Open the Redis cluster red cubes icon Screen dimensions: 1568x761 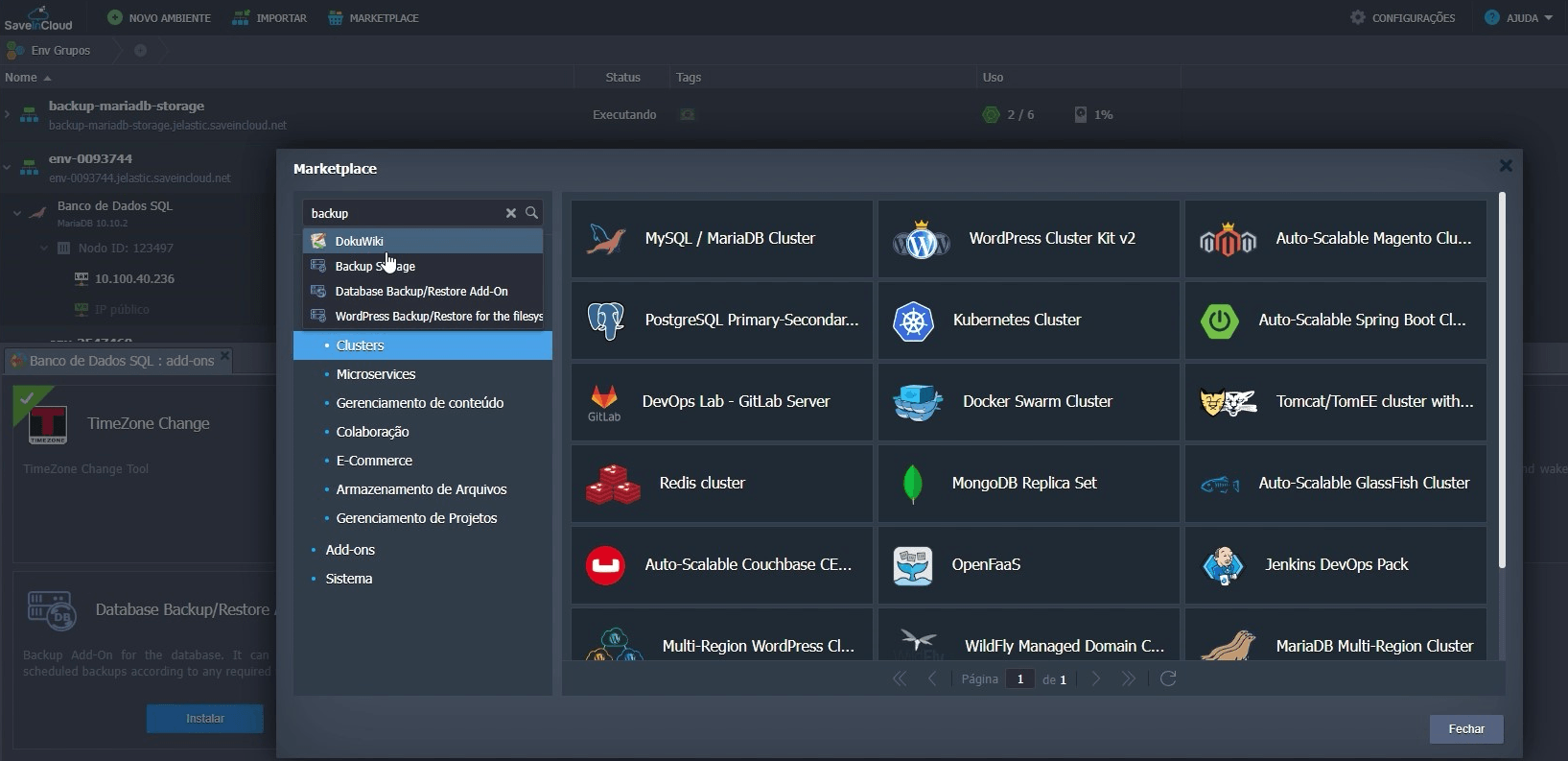pyautogui.click(x=613, y=484)
